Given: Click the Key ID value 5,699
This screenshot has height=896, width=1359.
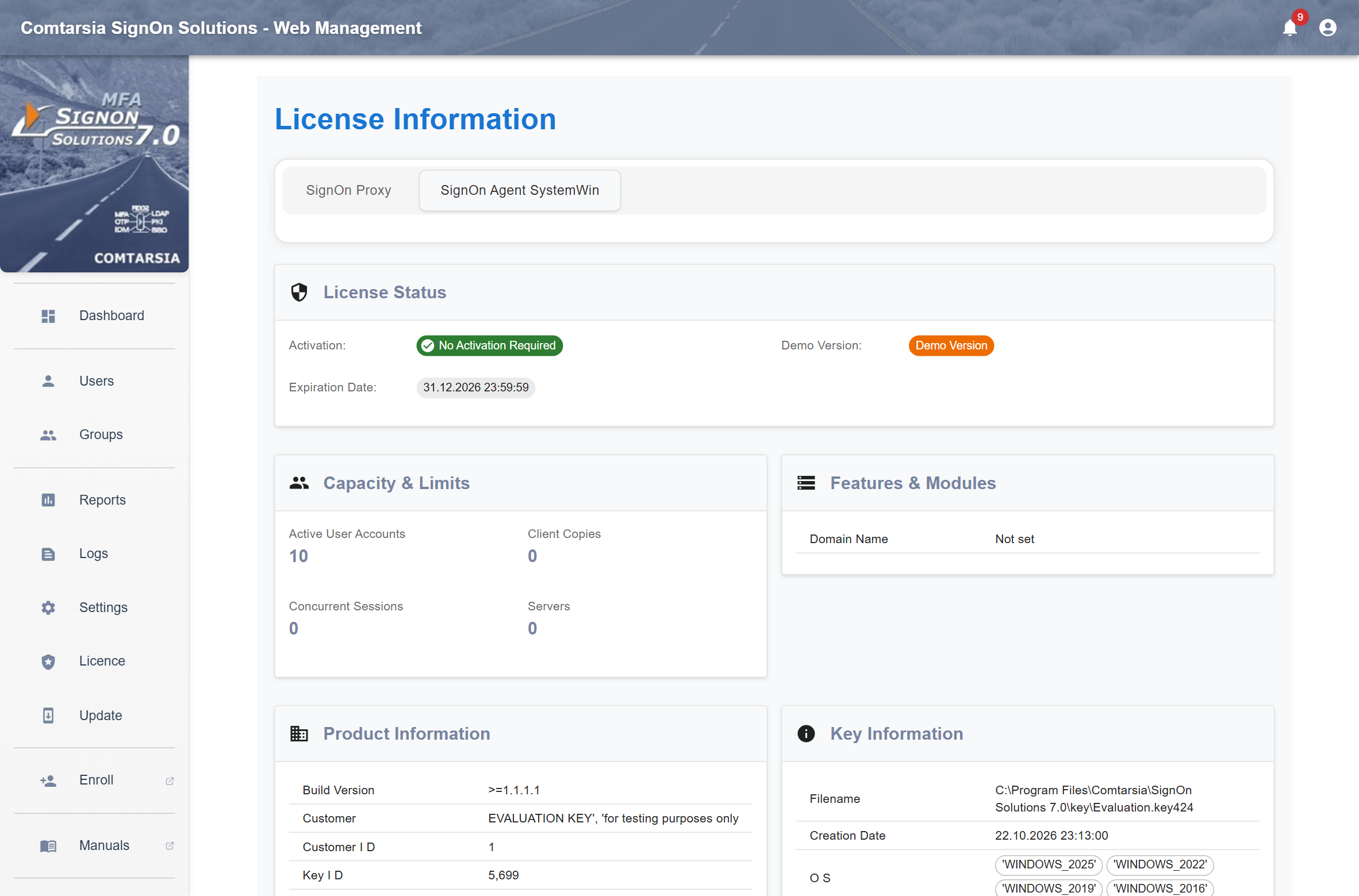Looking at the screenshot, I should [503, 875].
